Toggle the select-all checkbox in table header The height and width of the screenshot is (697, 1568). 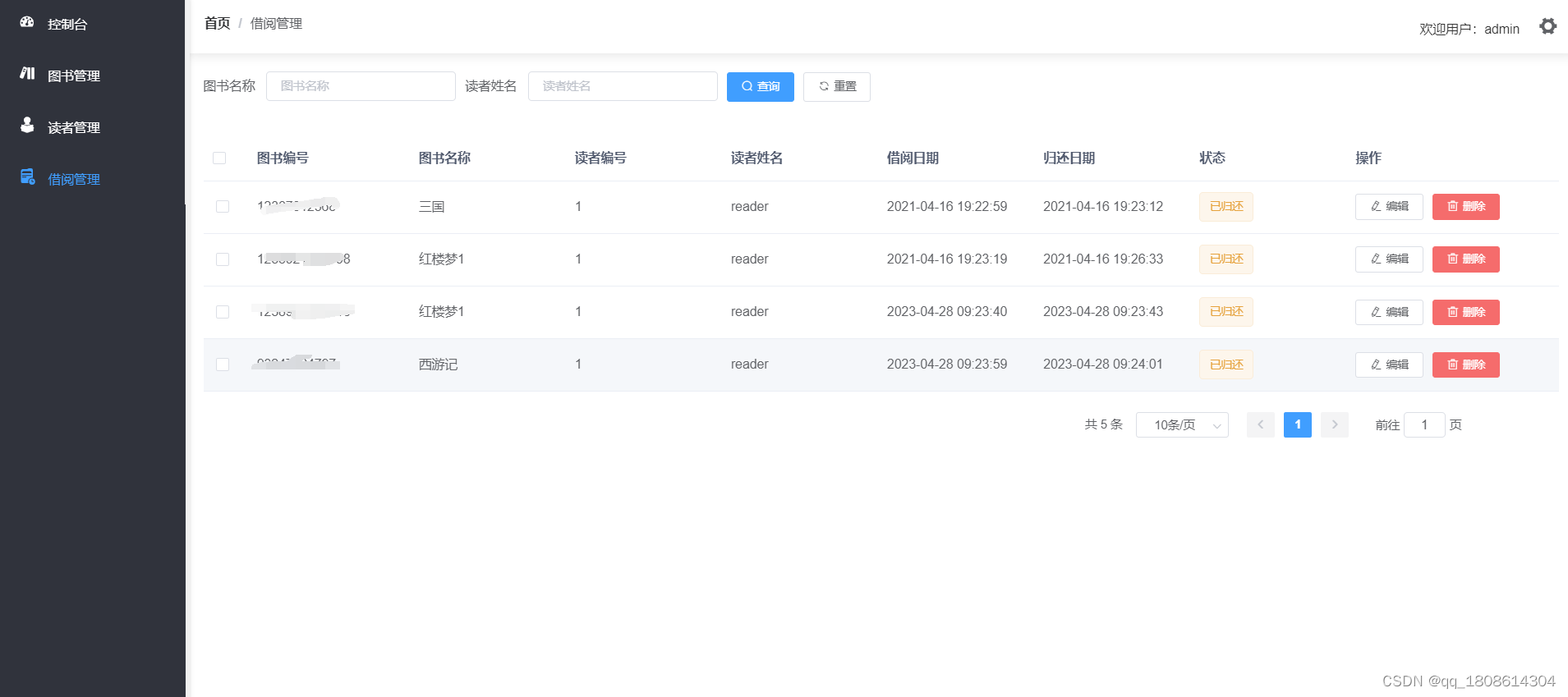click(219, 158)
